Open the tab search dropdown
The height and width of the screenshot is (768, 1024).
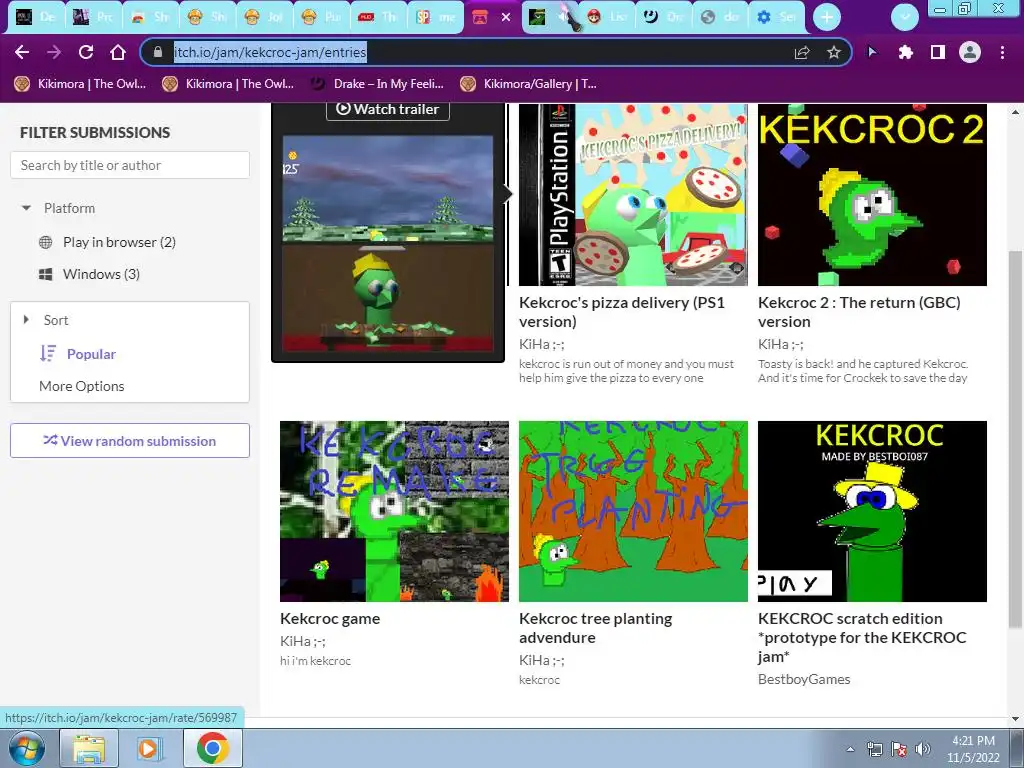(x=904, y=17)
